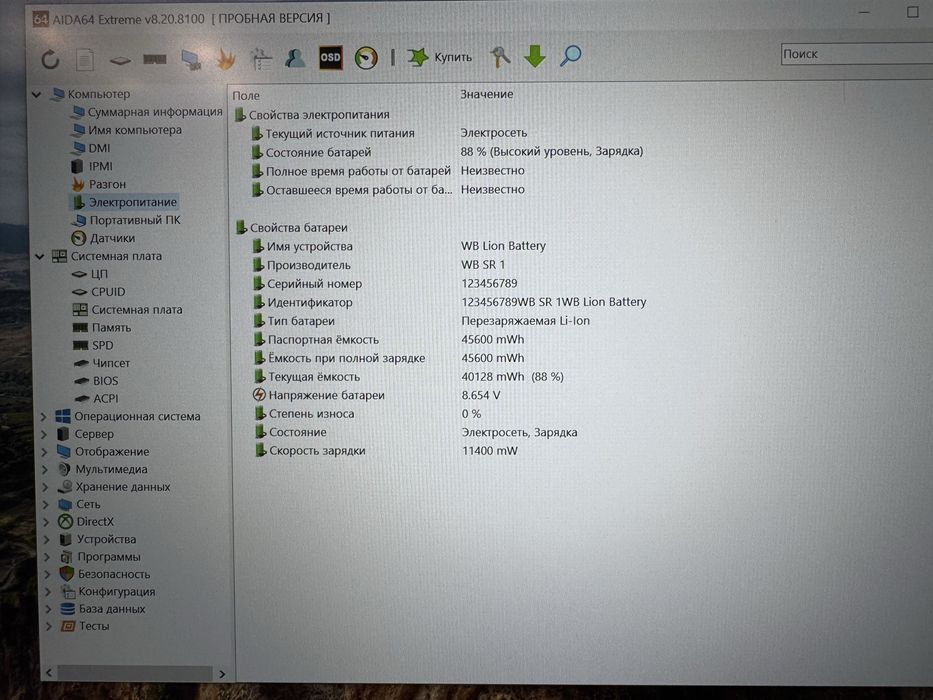Select Тесты in the tree

[86, 626]
